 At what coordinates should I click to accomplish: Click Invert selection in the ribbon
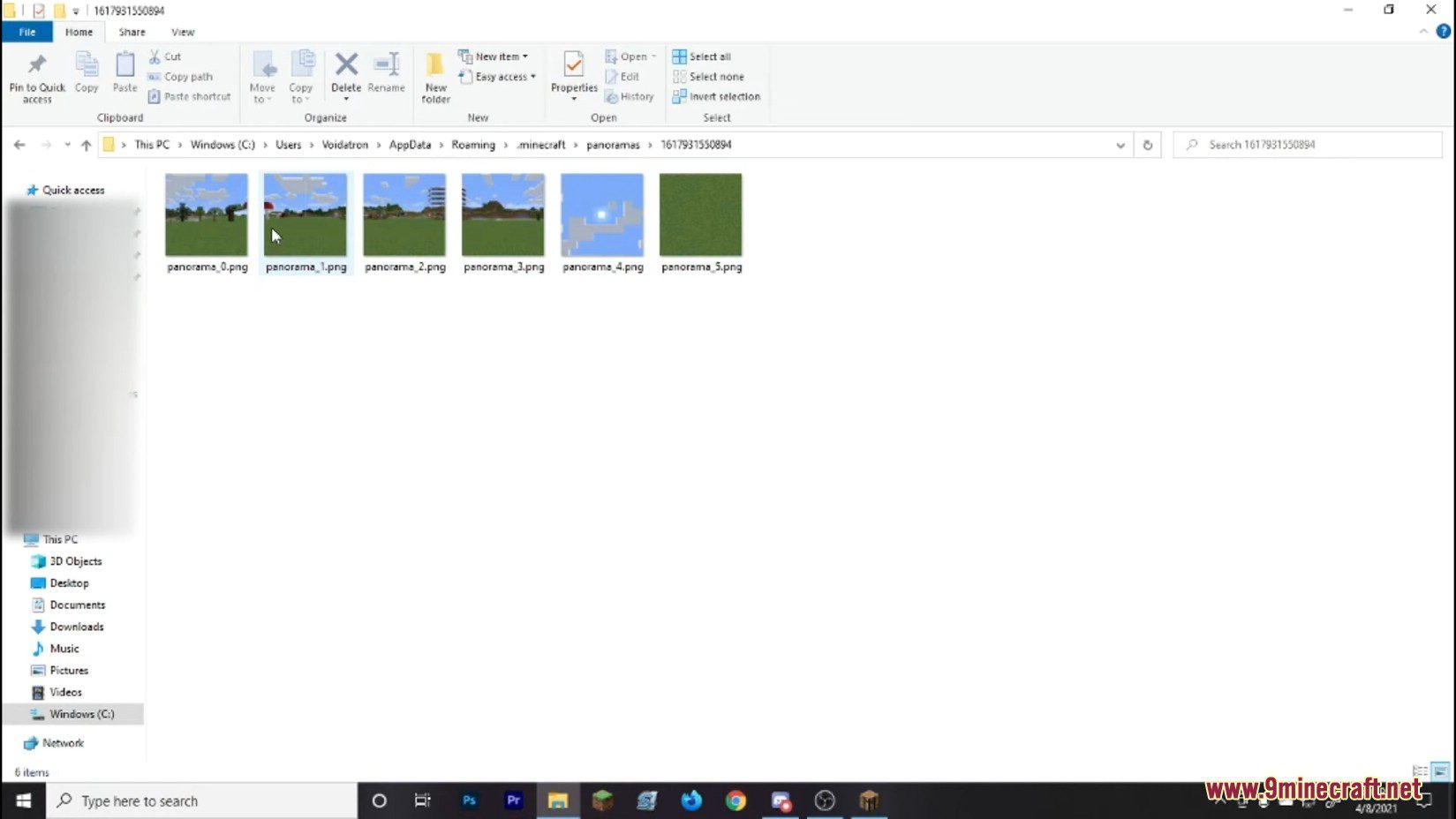(716, 97)
